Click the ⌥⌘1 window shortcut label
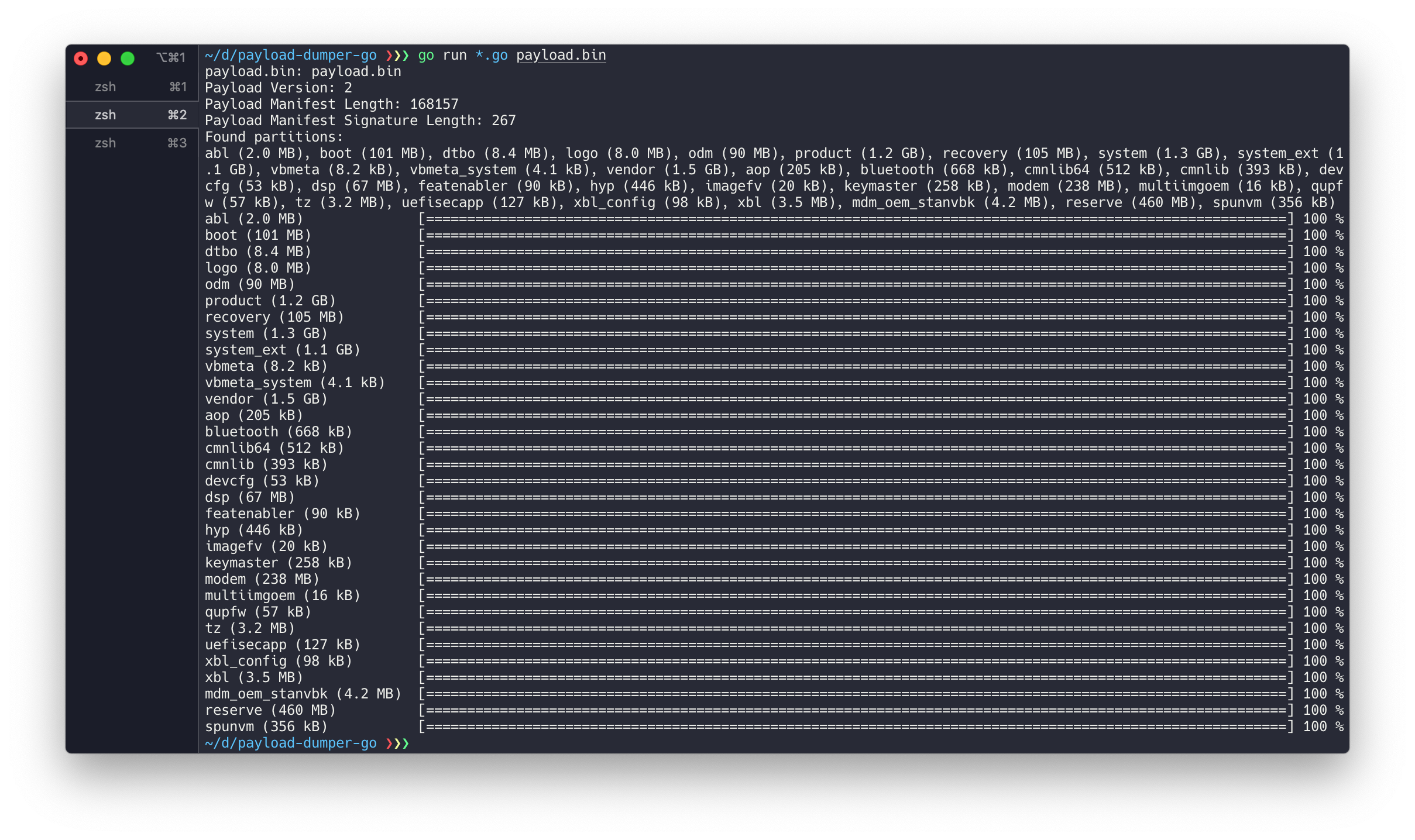1415x840 pixels. tap(170, 57)
